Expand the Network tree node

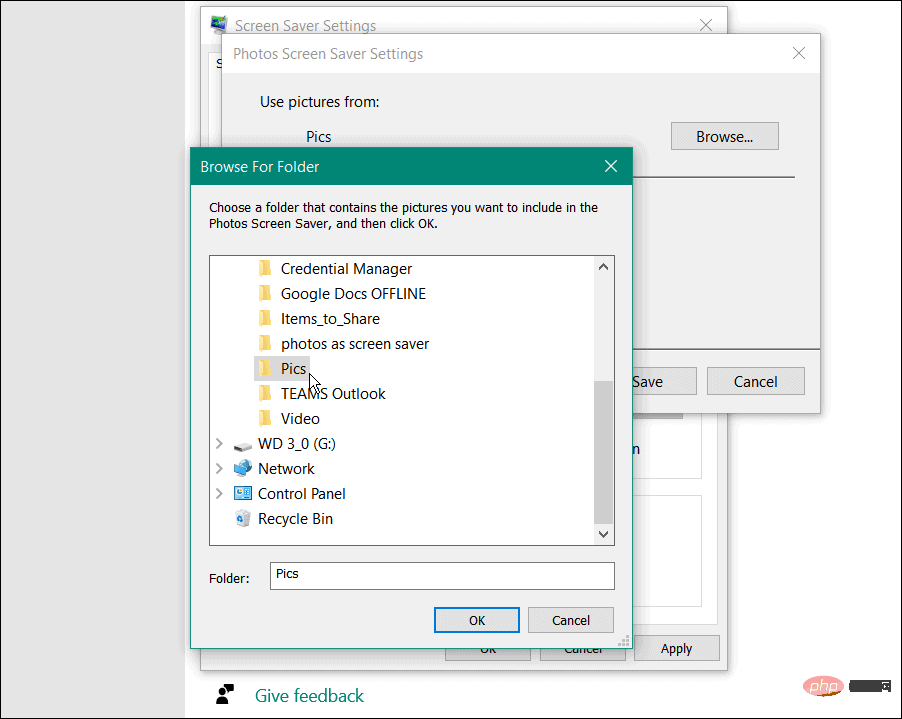tap(219, 468)
